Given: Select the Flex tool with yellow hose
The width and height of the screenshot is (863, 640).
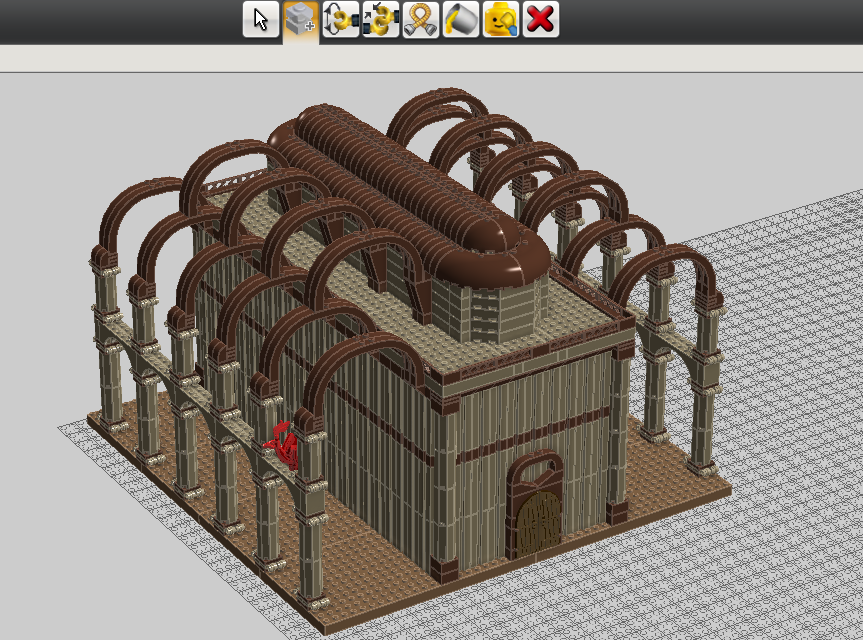Looking at the screenshot, I should tap(420, 20).
